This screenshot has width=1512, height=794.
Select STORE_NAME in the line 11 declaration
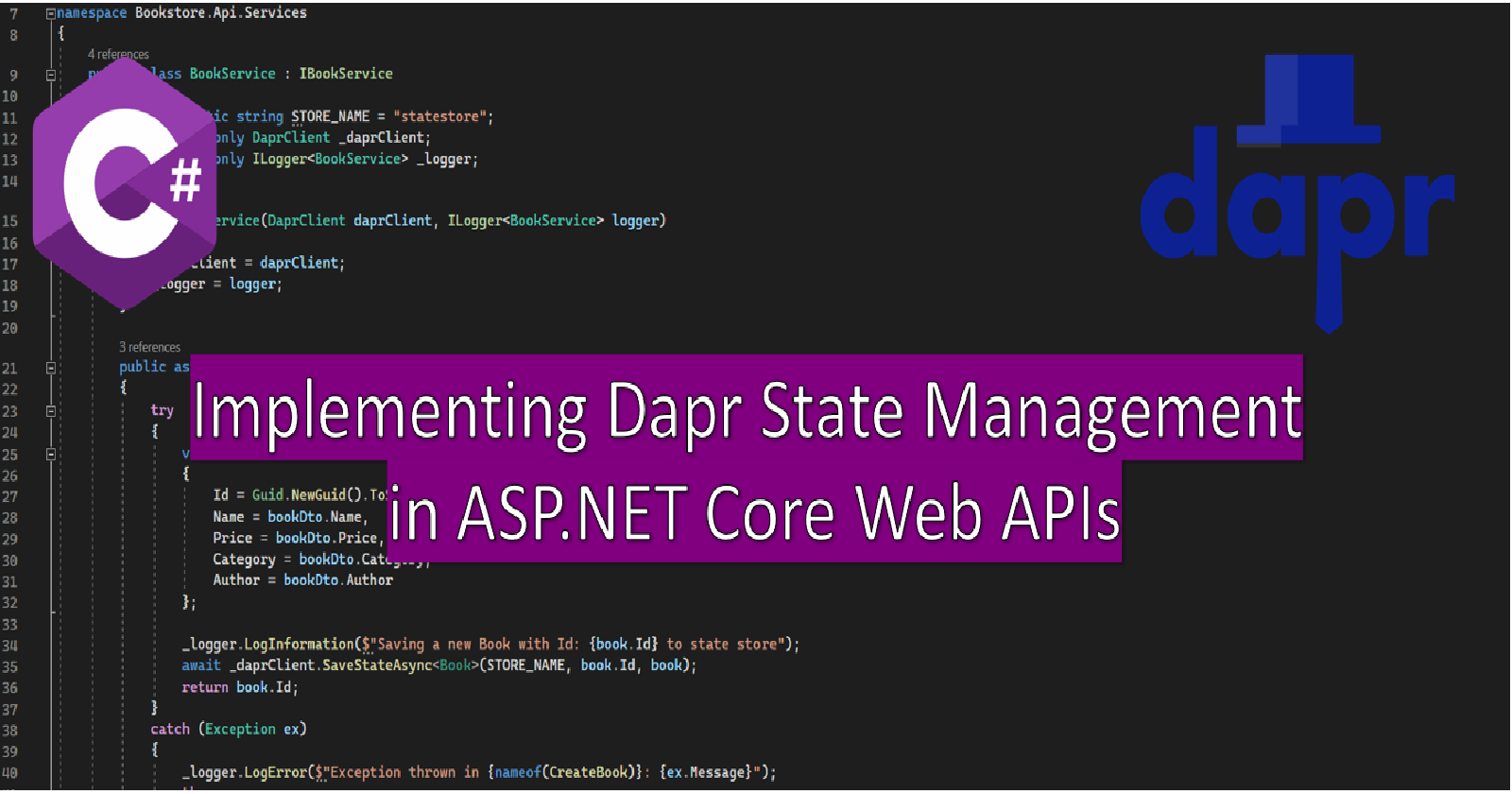tap(330, 116)
